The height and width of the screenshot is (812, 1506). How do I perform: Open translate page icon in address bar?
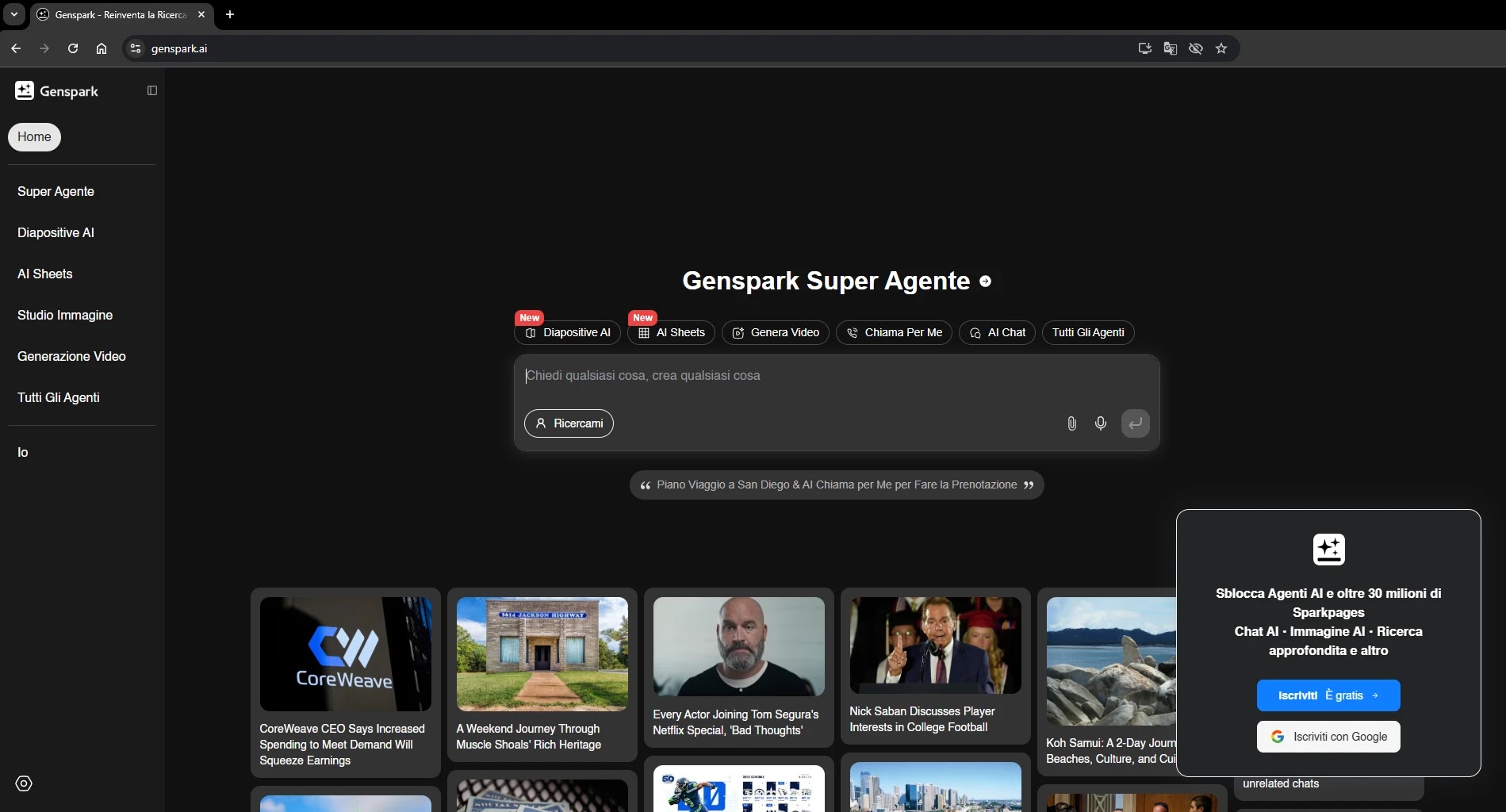click(1171, 48)
